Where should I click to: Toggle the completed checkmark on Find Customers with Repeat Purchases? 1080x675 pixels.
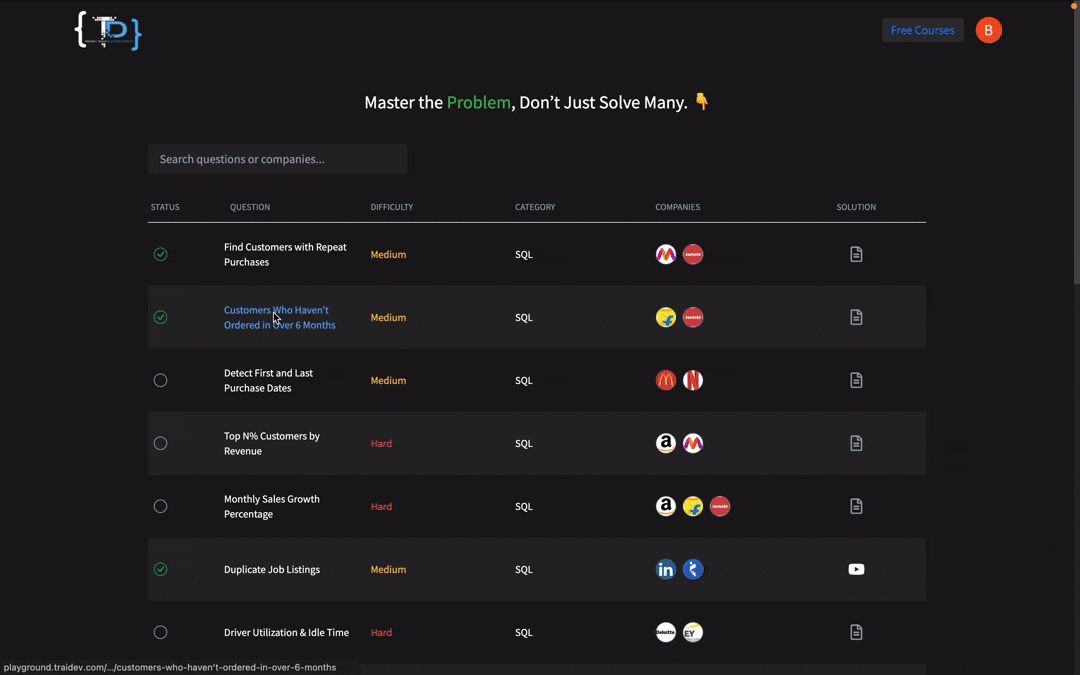click(160, 254)
